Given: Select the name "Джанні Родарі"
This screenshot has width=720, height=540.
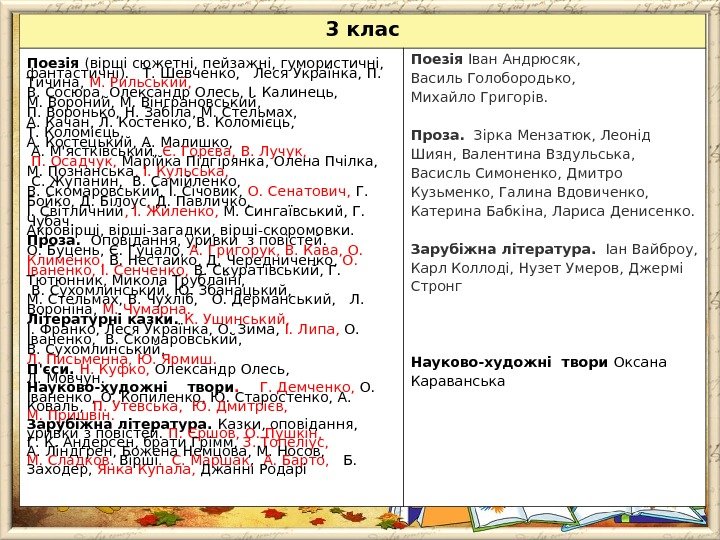Looking at the screenshot, I should pyautogui.click(x=253, y=469).
